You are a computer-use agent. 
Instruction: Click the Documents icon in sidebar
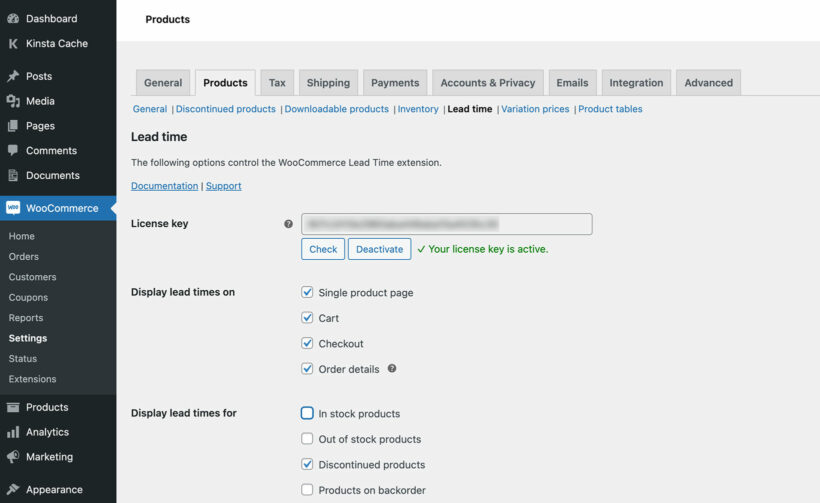13,176
